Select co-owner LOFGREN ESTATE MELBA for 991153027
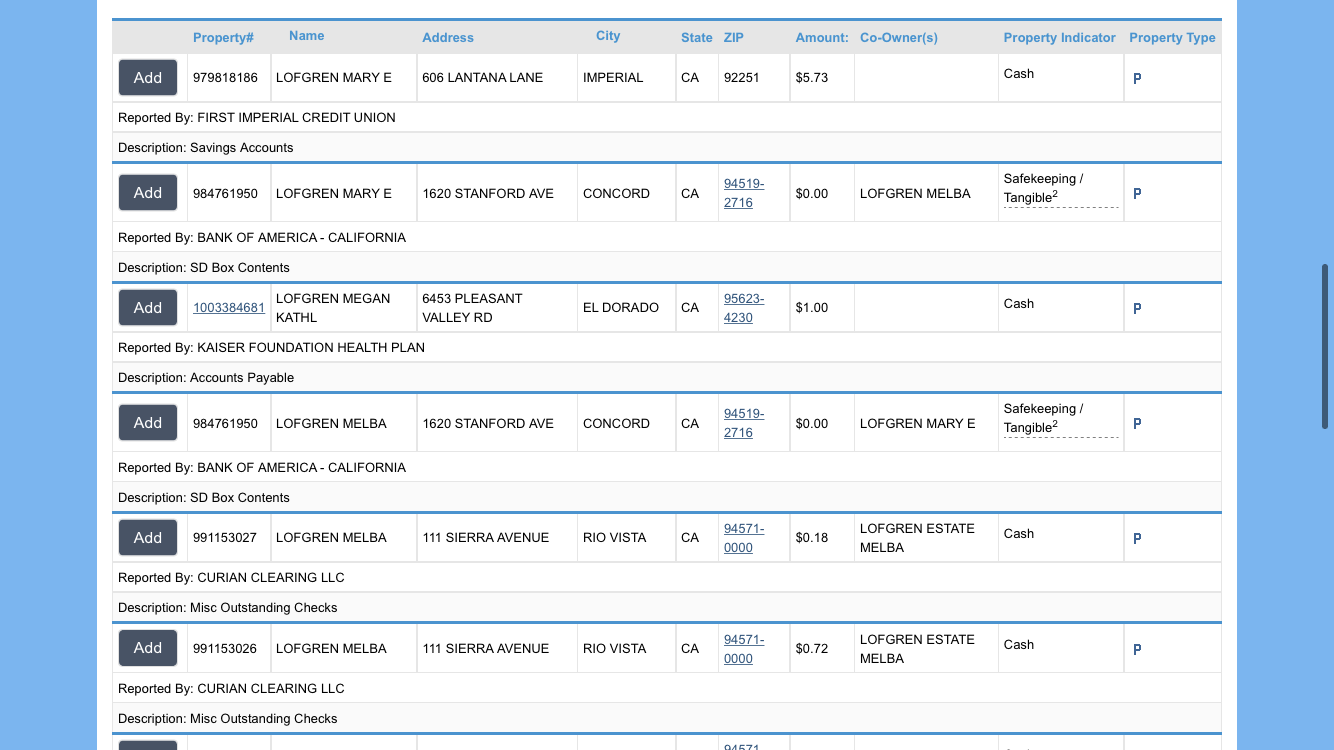The image size is (1334, 750). pyautogui.click(x=917, y=538)
